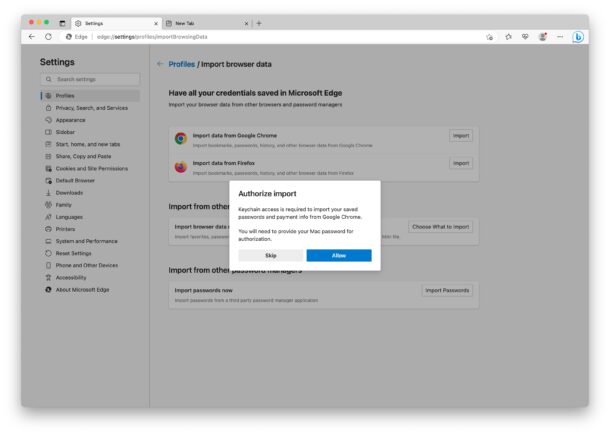Close the New Tab tab
The image size is (610, 435).
pyautogui.click(x=246, y=24)
